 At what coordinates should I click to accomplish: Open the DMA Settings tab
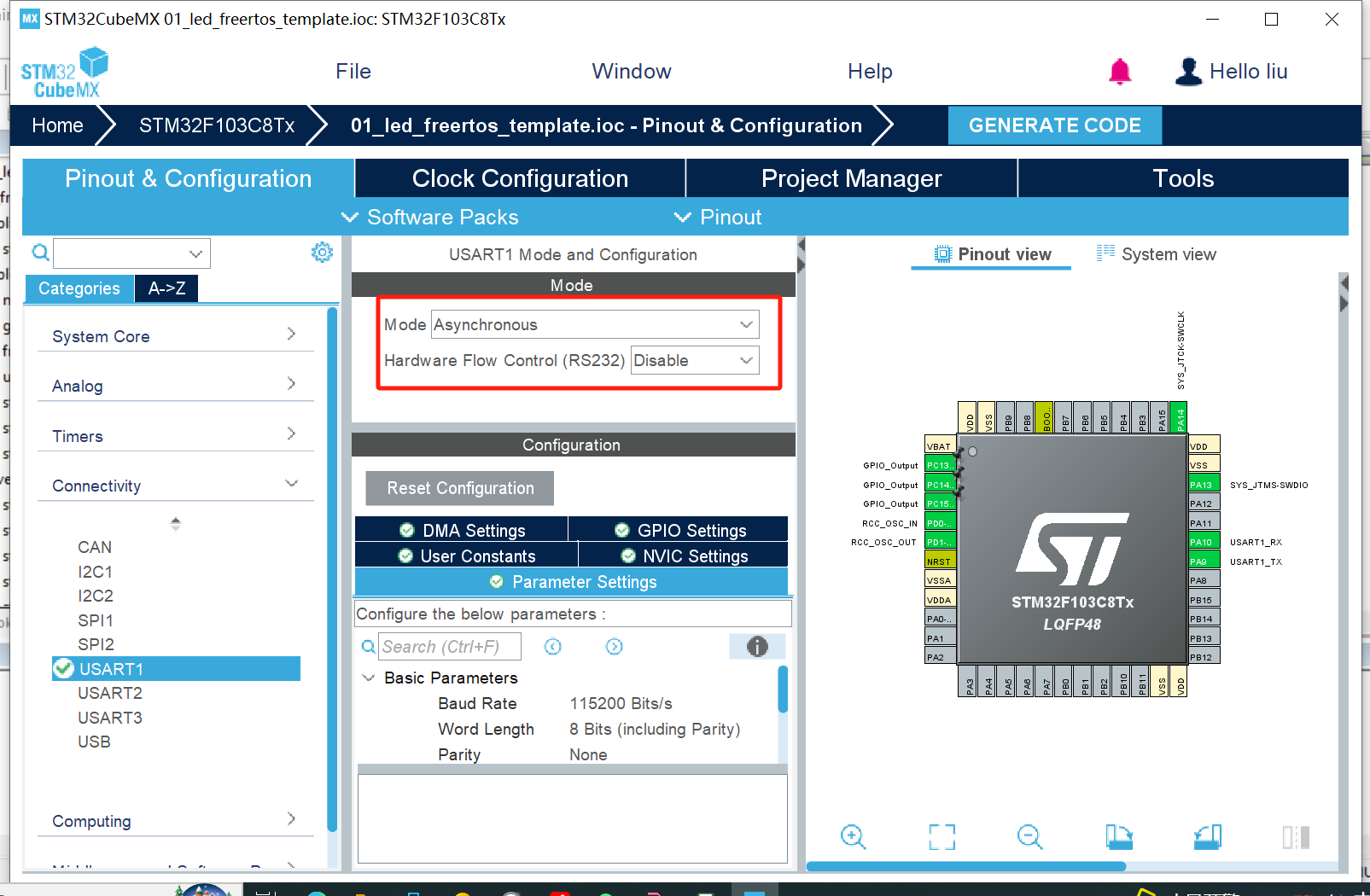pos(462,530)
